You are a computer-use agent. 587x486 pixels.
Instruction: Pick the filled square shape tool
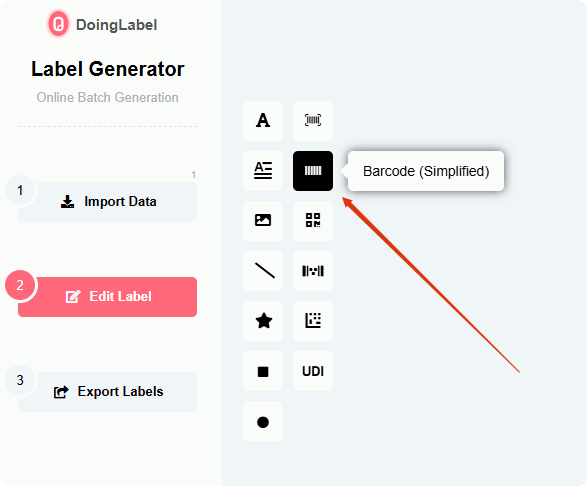[263, 371]
